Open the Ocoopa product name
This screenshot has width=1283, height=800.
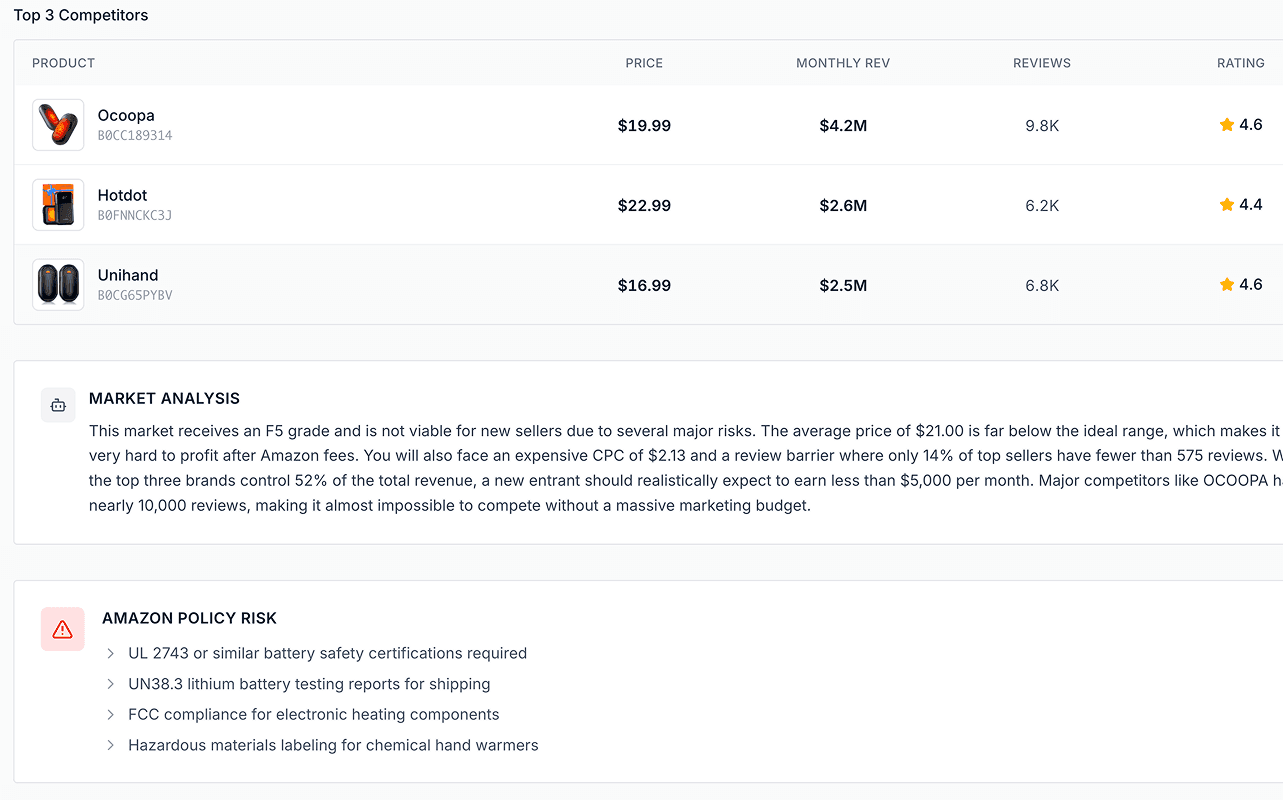126,115
